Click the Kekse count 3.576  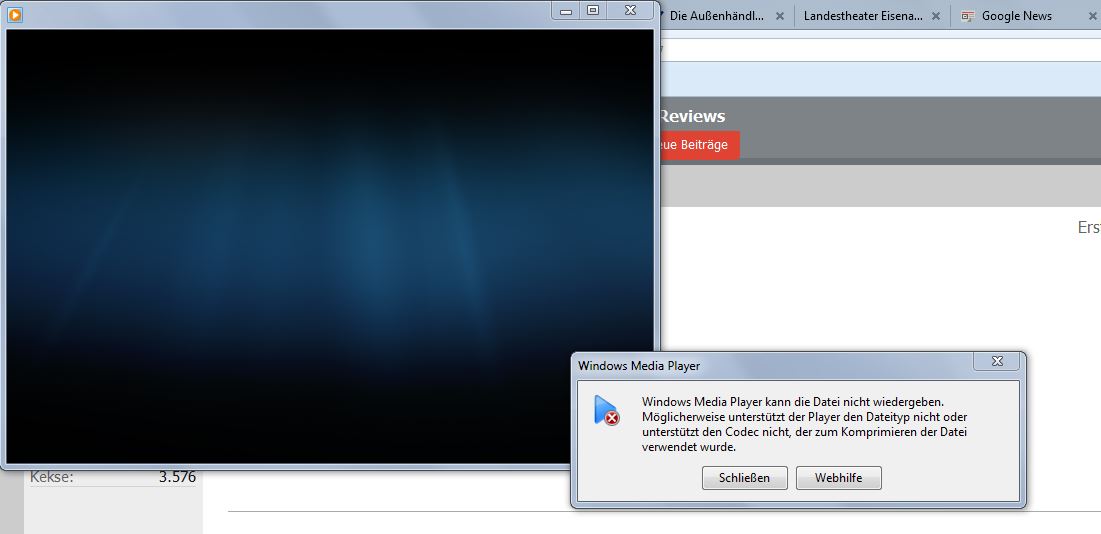(177, 477)
